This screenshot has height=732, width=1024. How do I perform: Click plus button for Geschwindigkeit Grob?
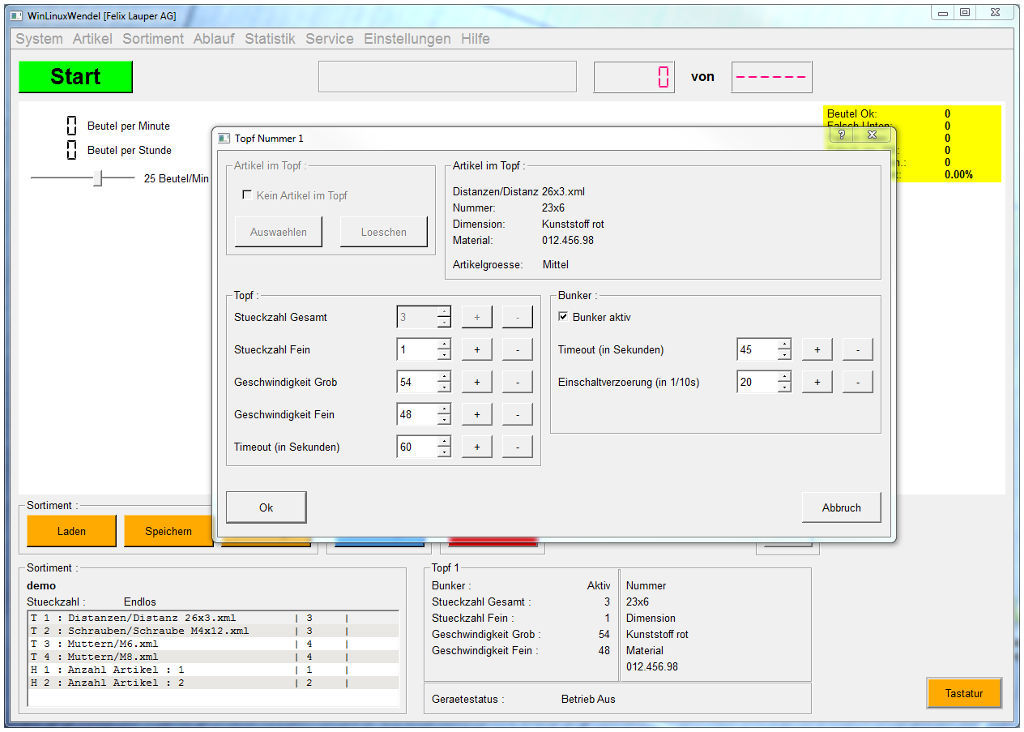[477, 382]
